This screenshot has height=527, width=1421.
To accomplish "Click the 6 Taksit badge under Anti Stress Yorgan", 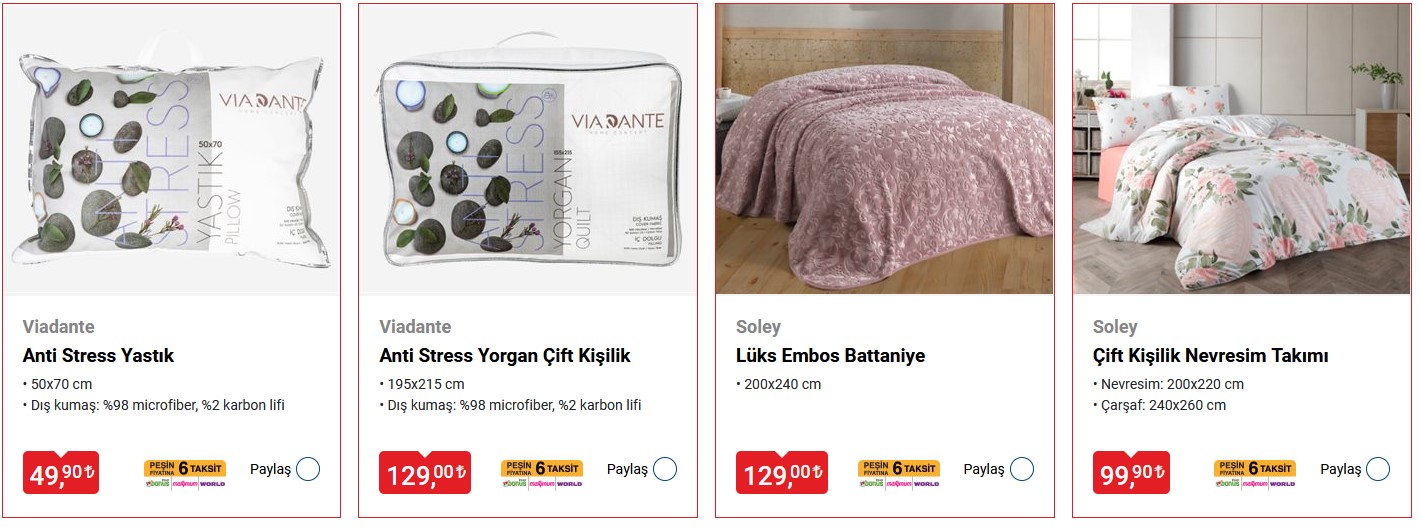I will (x=542, y=474).
